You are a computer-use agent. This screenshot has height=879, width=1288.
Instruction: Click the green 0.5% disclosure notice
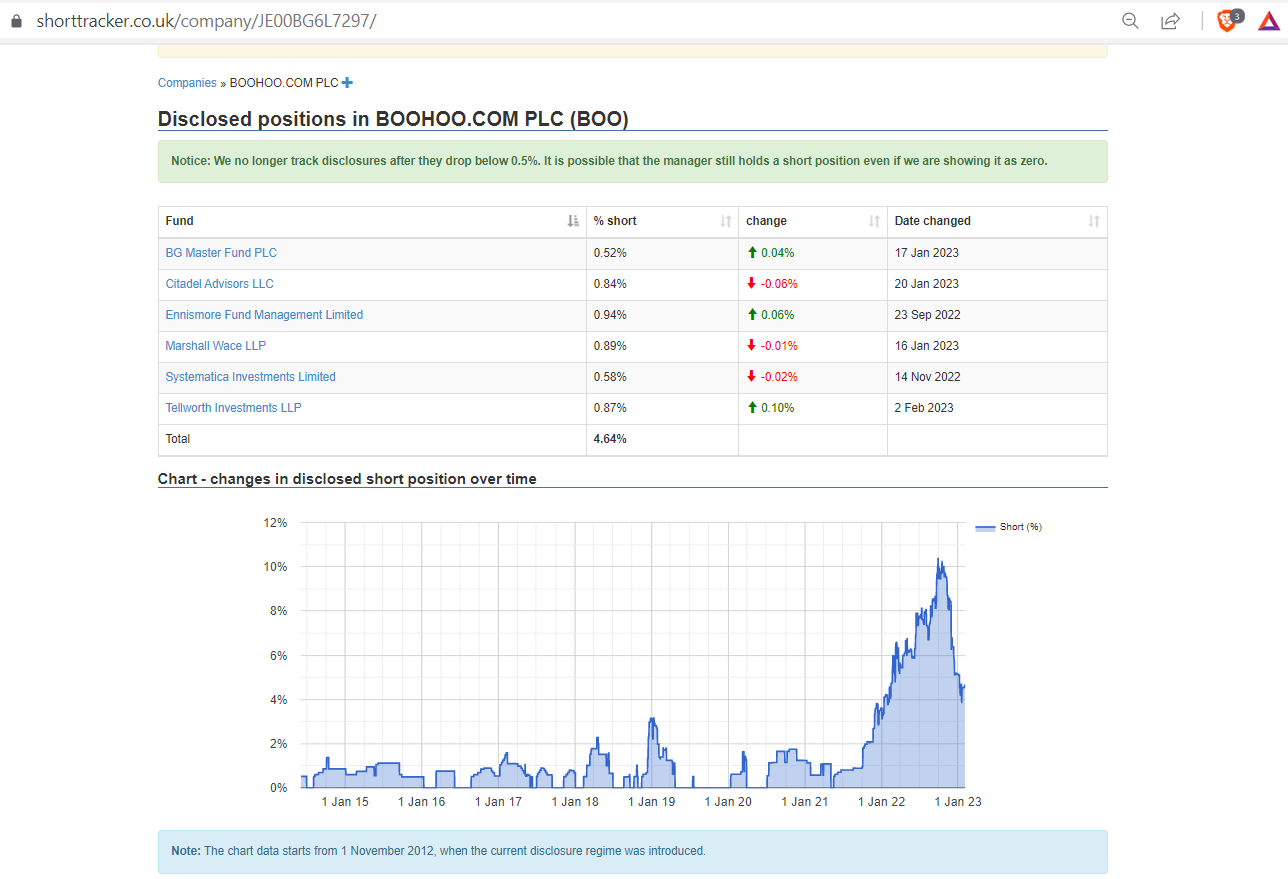[x=632, y=161]
